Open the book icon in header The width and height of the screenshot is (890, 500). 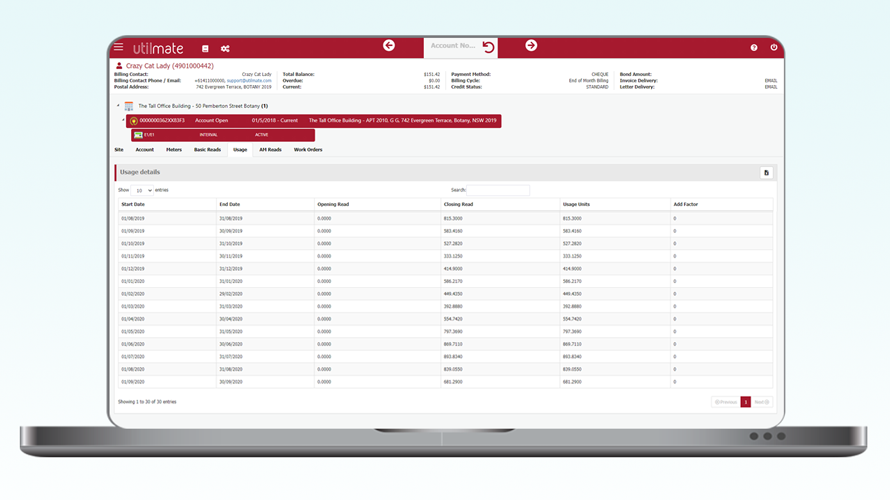tap(205, 49)
